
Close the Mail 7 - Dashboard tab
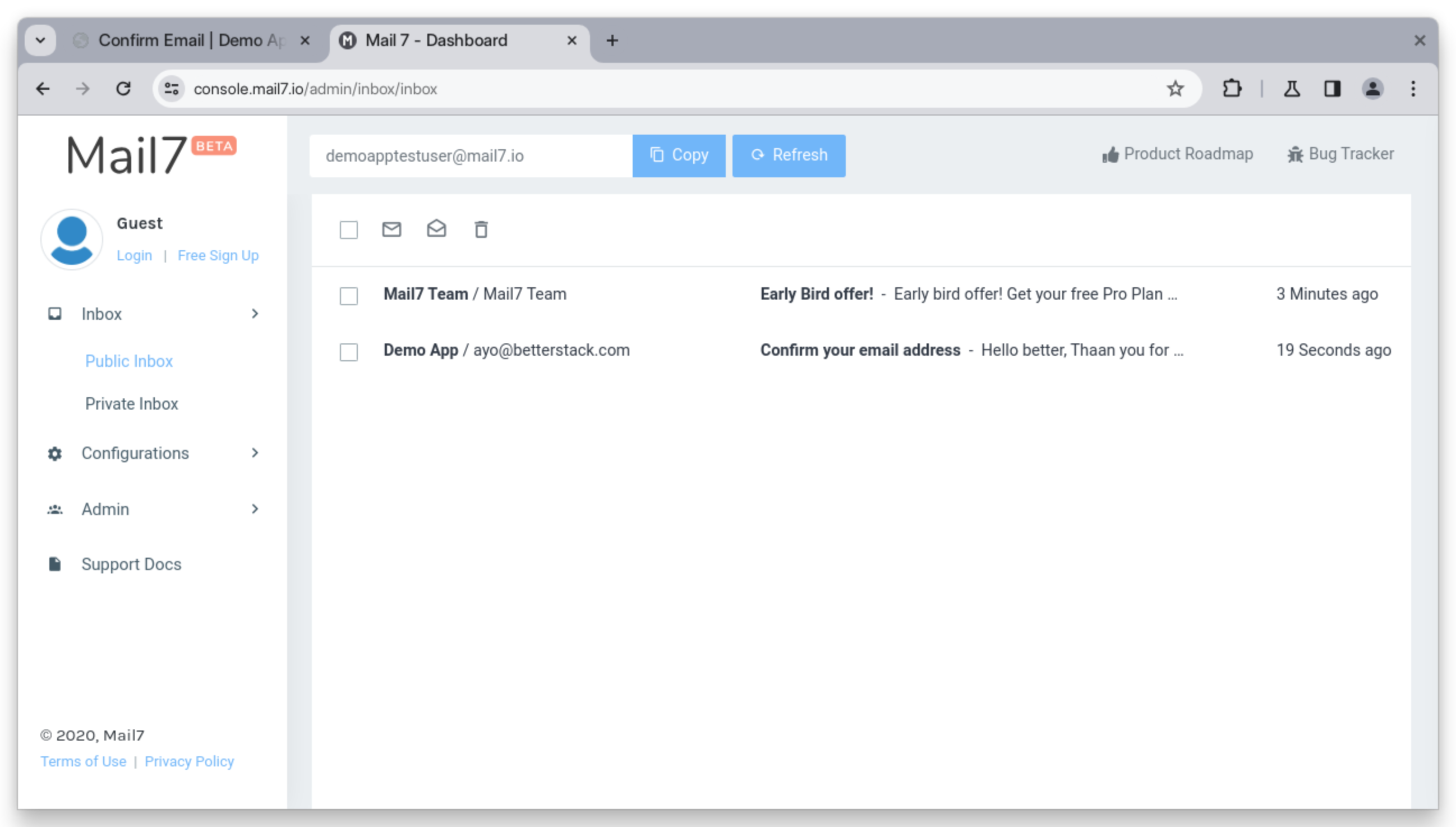coord(572,40)
